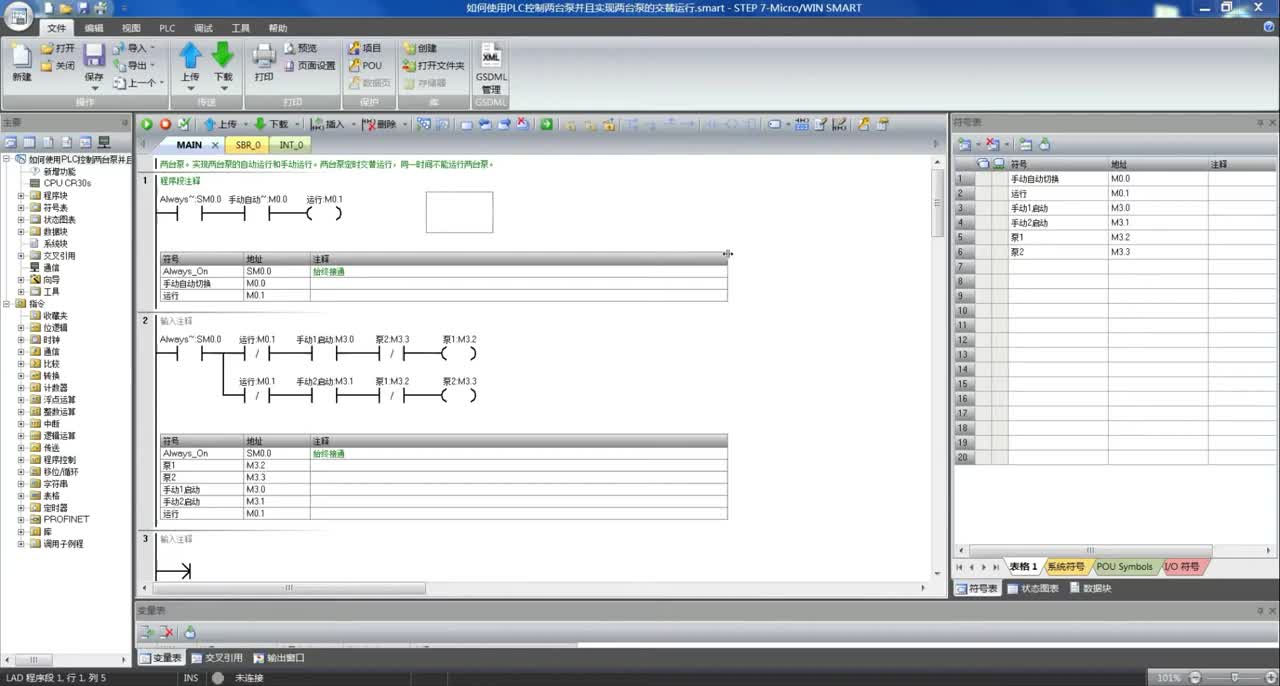
Task: Switch to 编辑 ribbon tab
Action: pyautogui.click(x=93, y=28)
